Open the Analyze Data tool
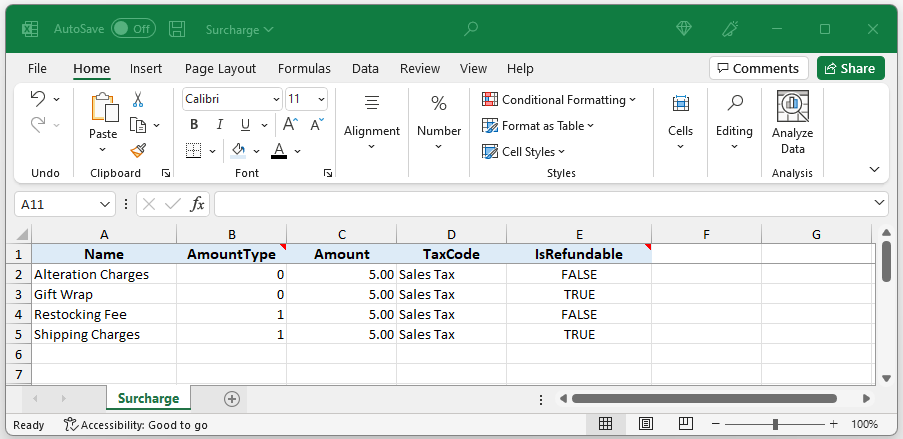 tap(792, 123)
